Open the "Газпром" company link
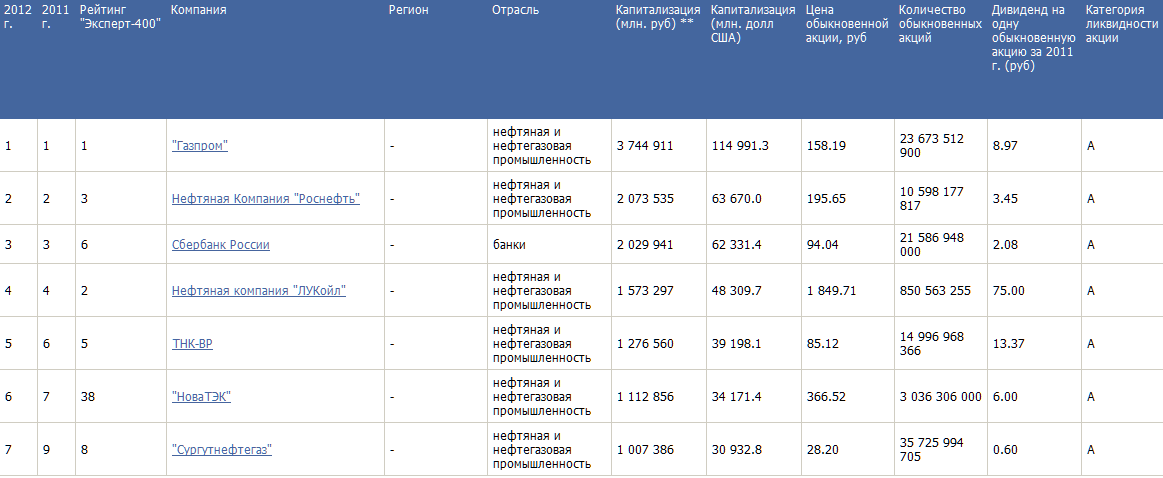The image size is (1163, 478). (x=200, y=146)
